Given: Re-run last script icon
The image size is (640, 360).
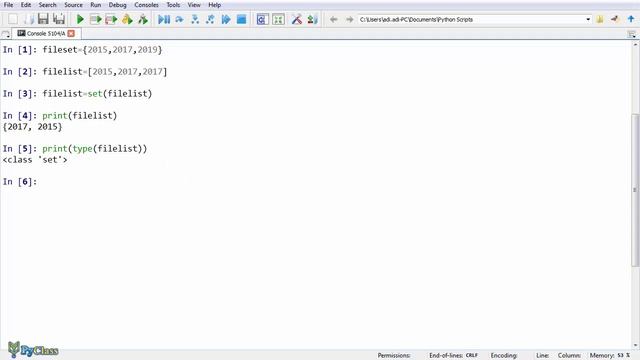Looking at the screenshot, I should pyautogui.click(x=143, y=19).
